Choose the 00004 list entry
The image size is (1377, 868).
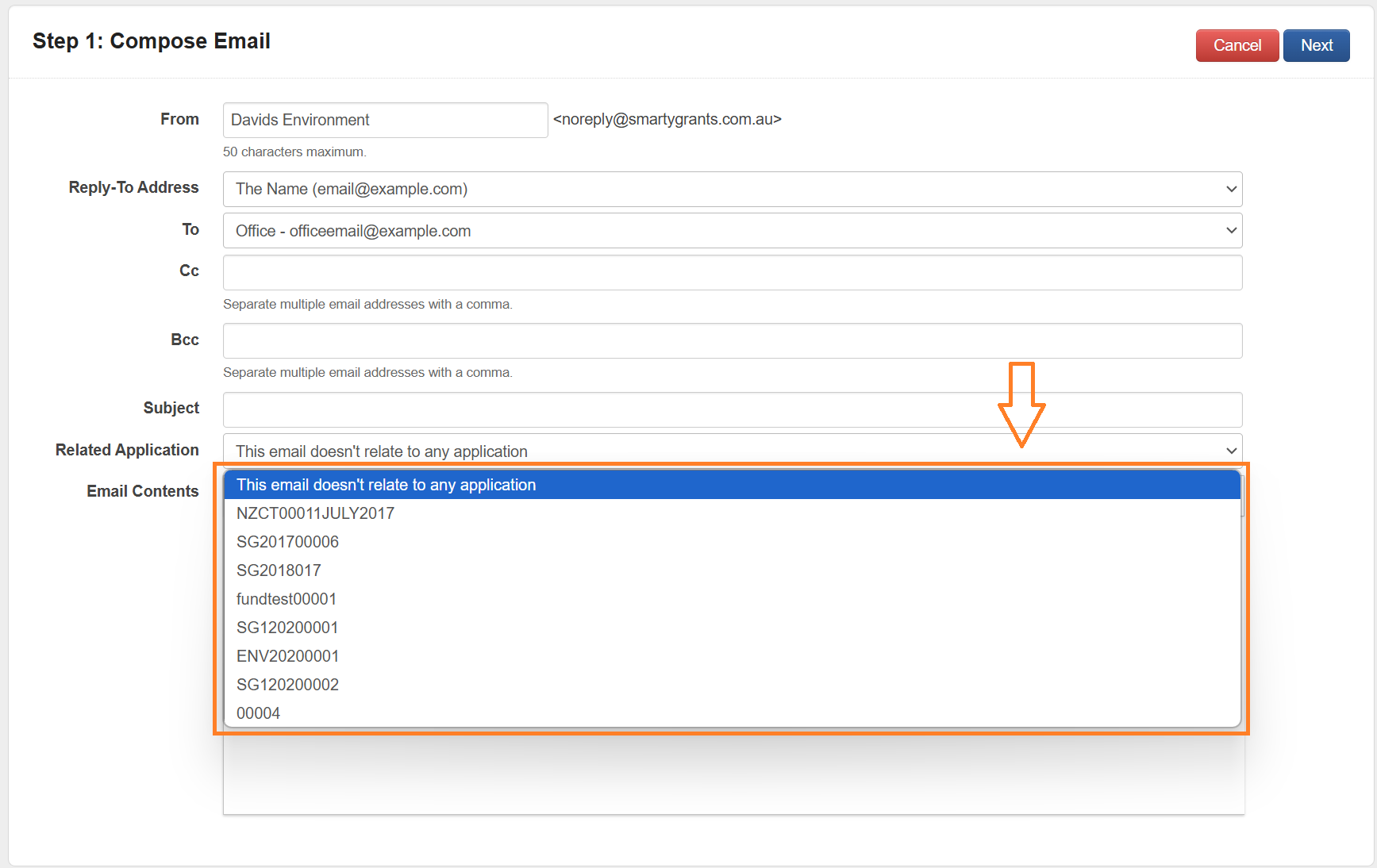(x=258, y=713)
